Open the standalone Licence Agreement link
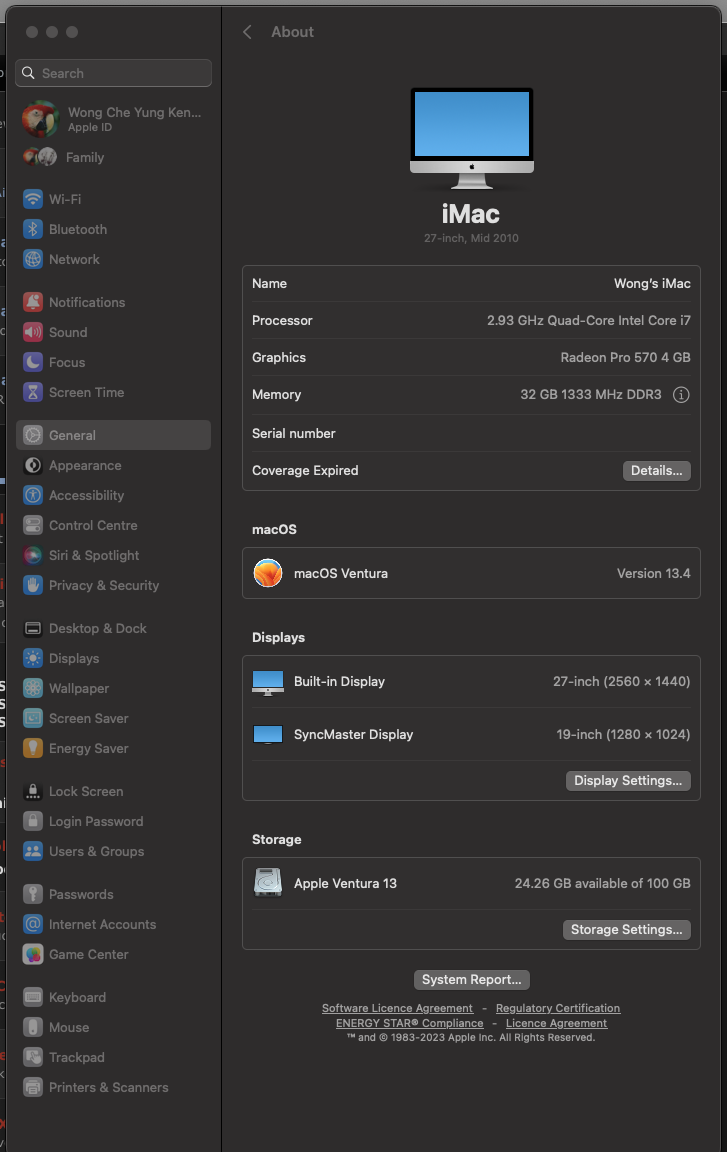Screen dimensions: 727x1152 [557, 1023]
